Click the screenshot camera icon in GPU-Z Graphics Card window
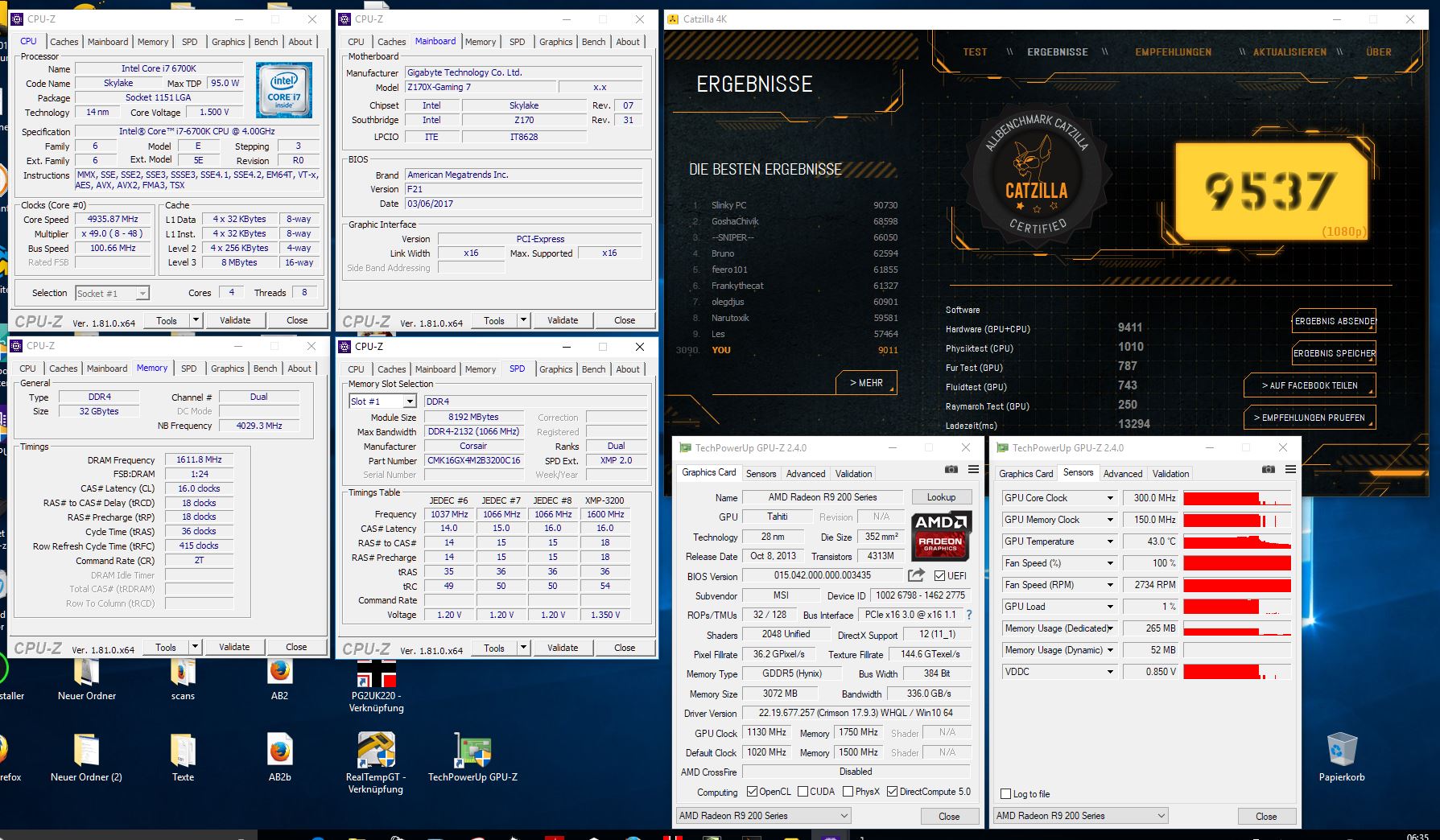Image resolution: width=1440 pixels, height=840 pixels. 951,470
